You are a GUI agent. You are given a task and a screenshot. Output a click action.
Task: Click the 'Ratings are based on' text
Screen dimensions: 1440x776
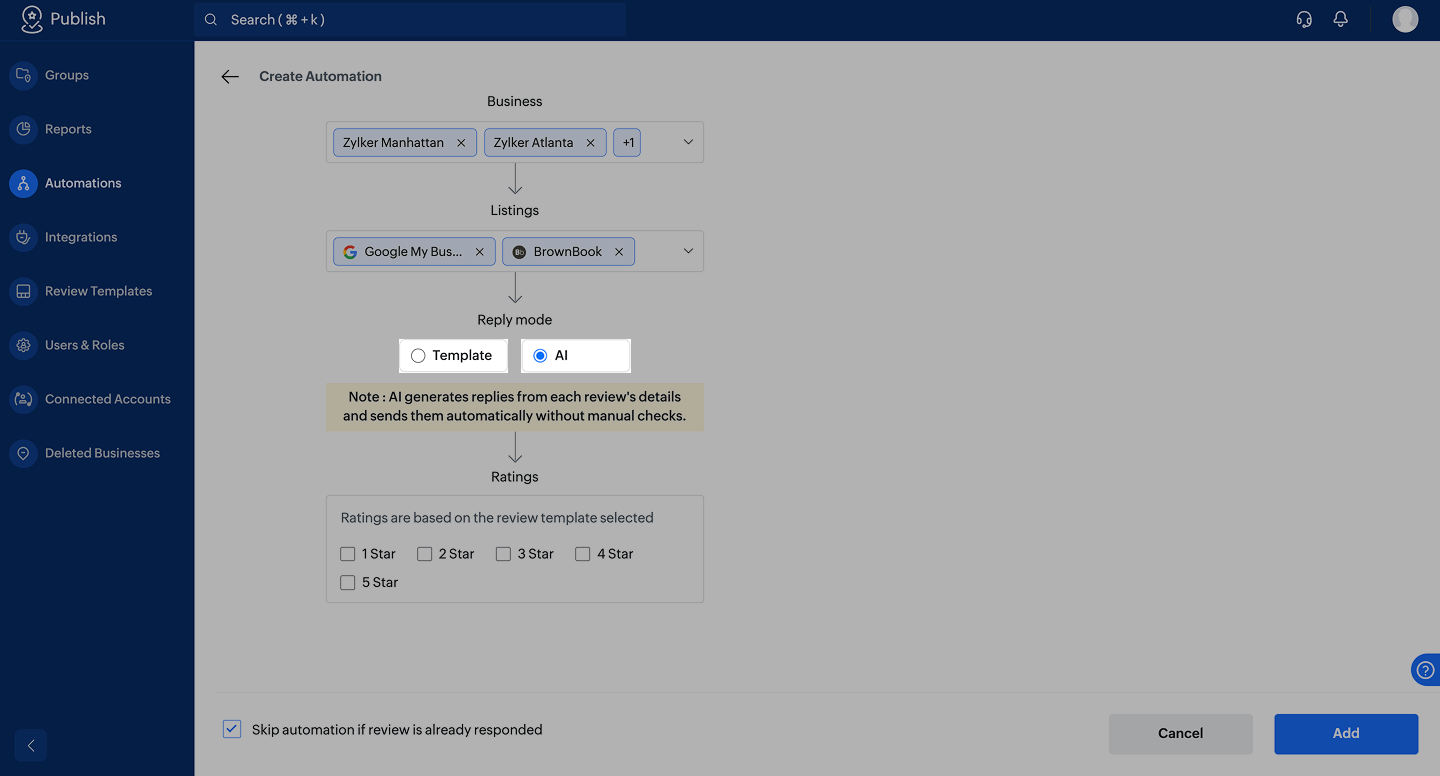point(497,518)
